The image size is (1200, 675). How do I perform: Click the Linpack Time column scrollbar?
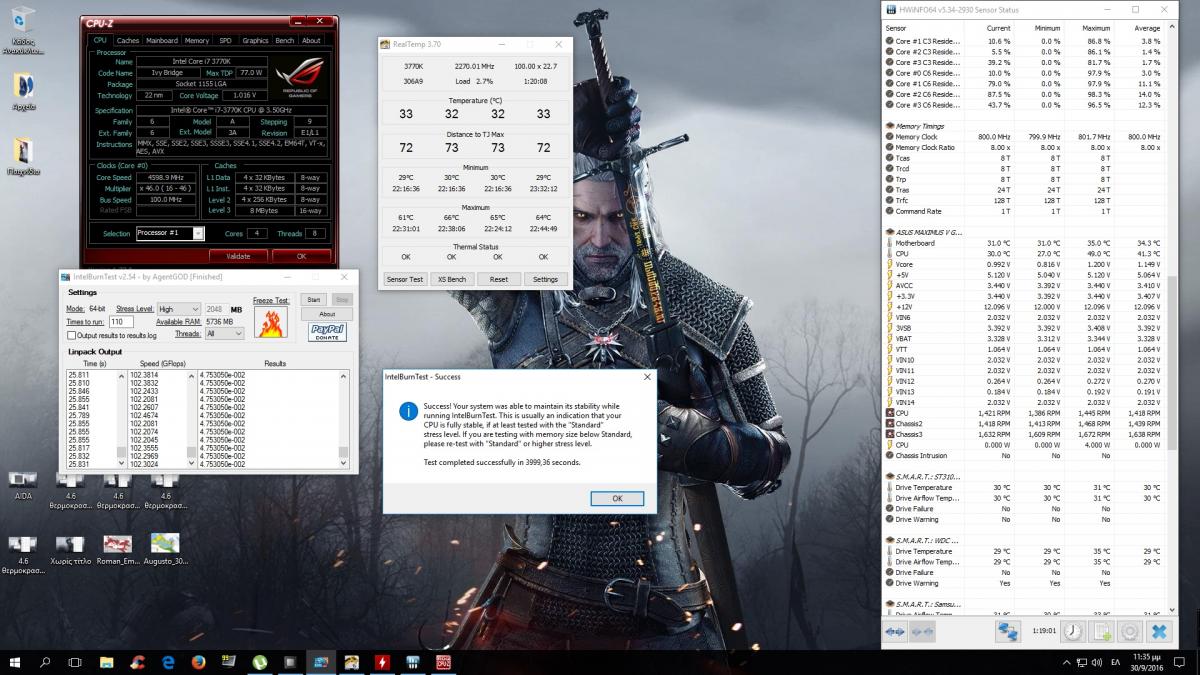click(x=121, y=419)
